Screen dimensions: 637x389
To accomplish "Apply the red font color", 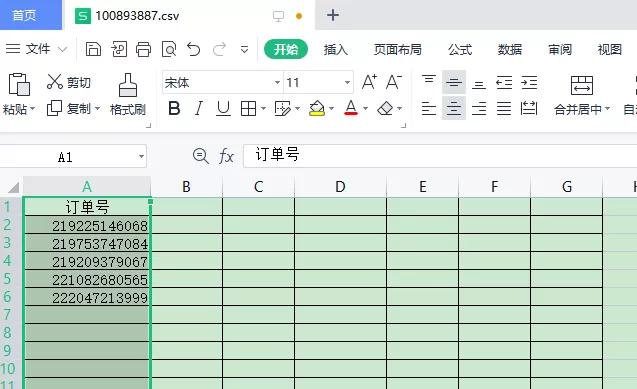I will tap(351, 108).
